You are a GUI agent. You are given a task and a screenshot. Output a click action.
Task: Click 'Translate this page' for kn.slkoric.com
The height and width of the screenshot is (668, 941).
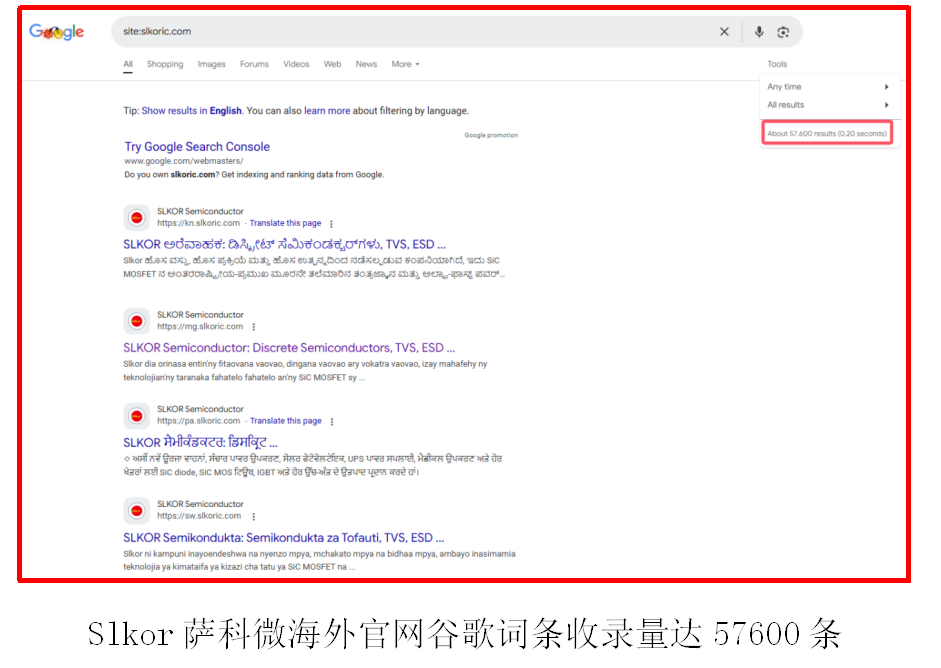(286, 223)
